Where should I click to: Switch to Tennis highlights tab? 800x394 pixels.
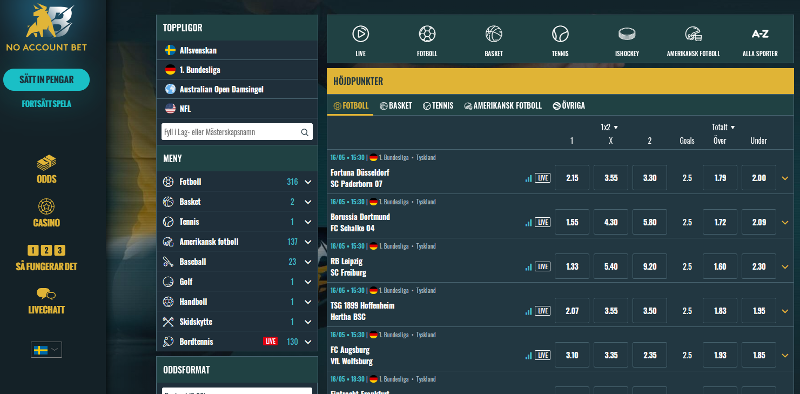(438, 106)
